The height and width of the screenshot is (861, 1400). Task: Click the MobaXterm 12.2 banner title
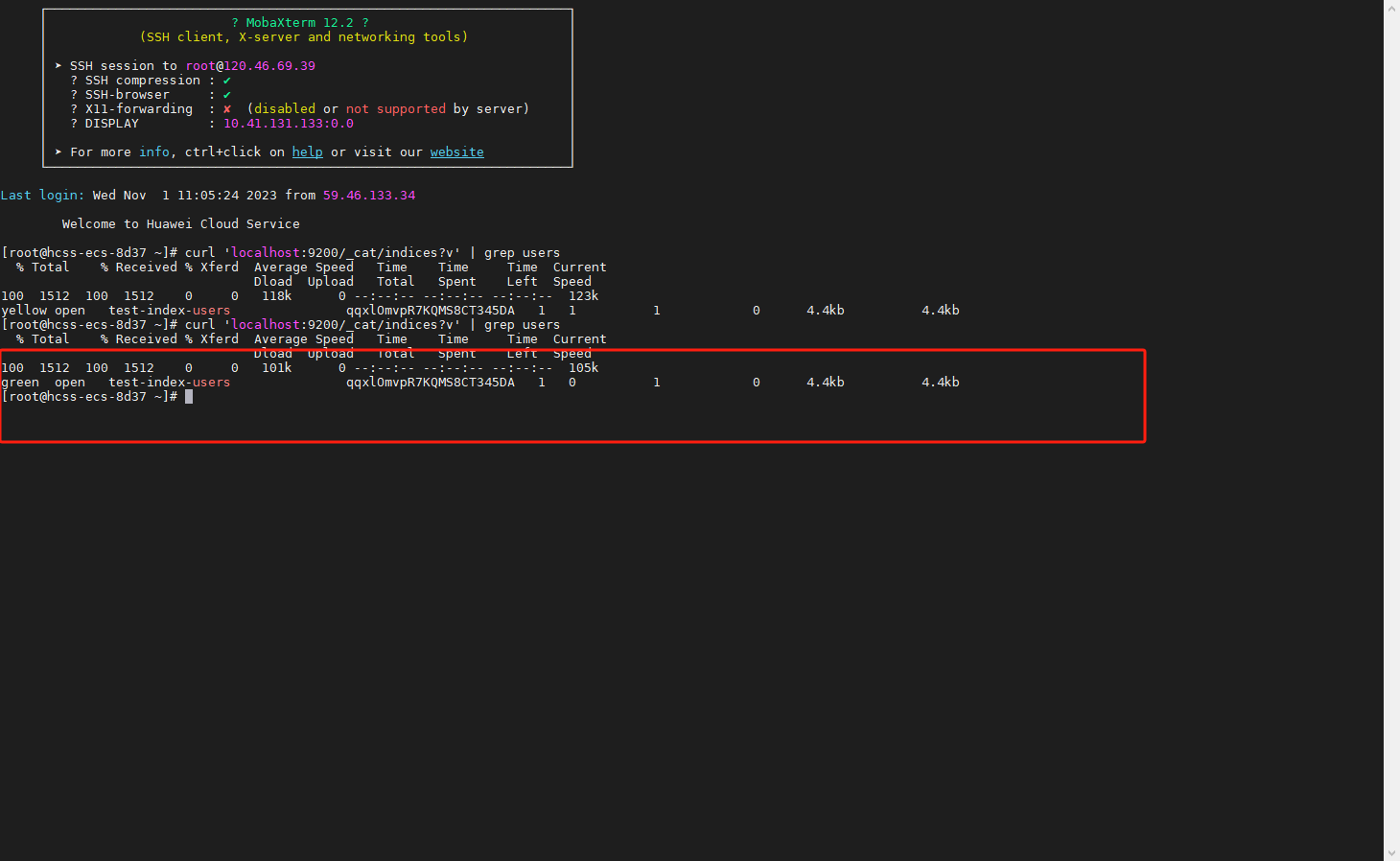pyautogui.click(x=300, y=23)
